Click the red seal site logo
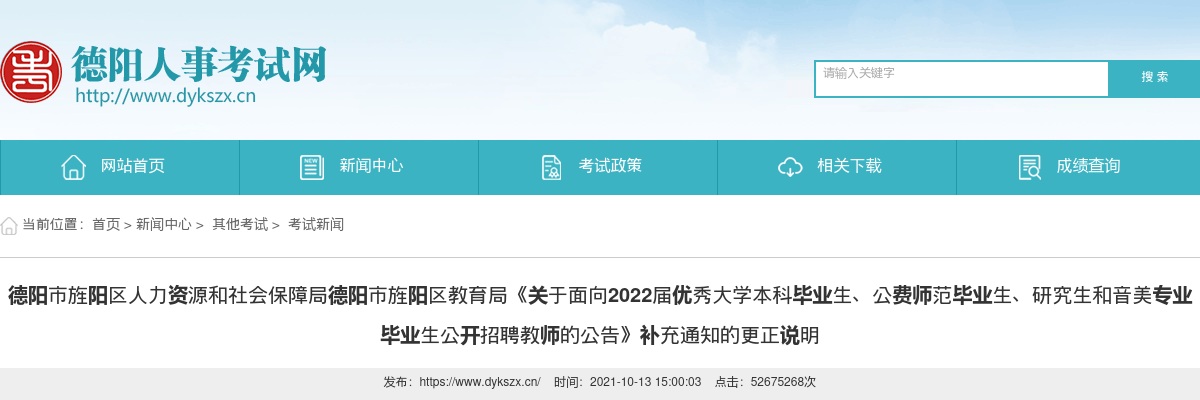 coord(30,73)
